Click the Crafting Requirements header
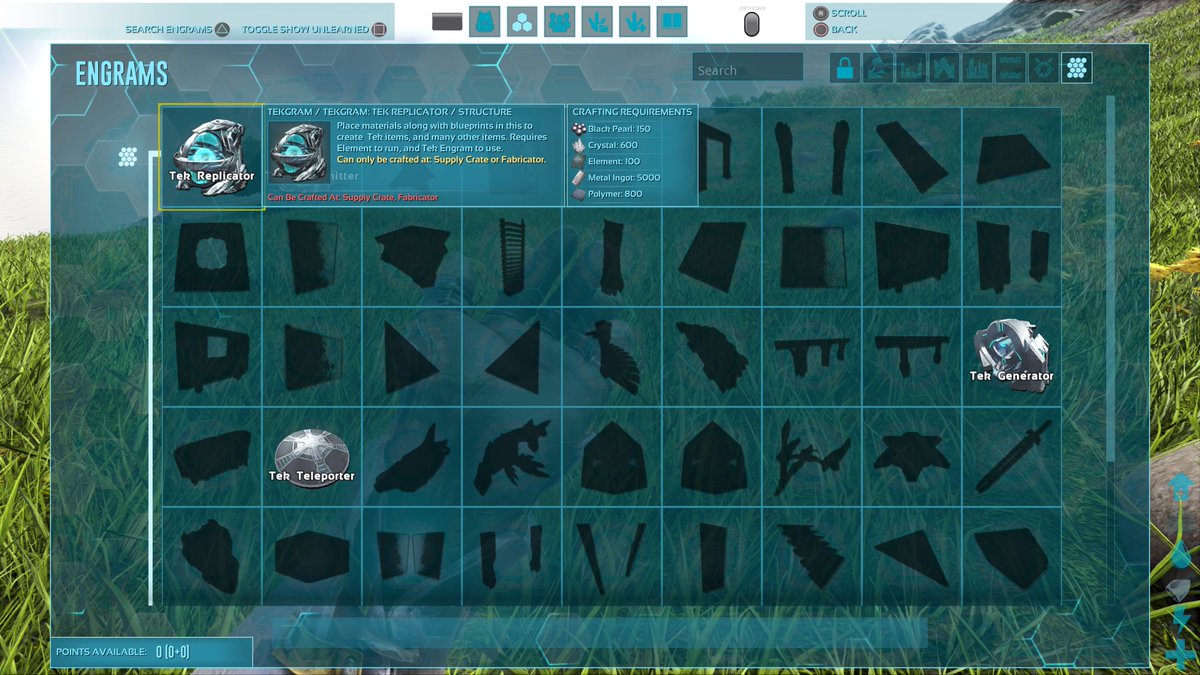The width and height of the screenshot is (1200, 675). point(632,112)
